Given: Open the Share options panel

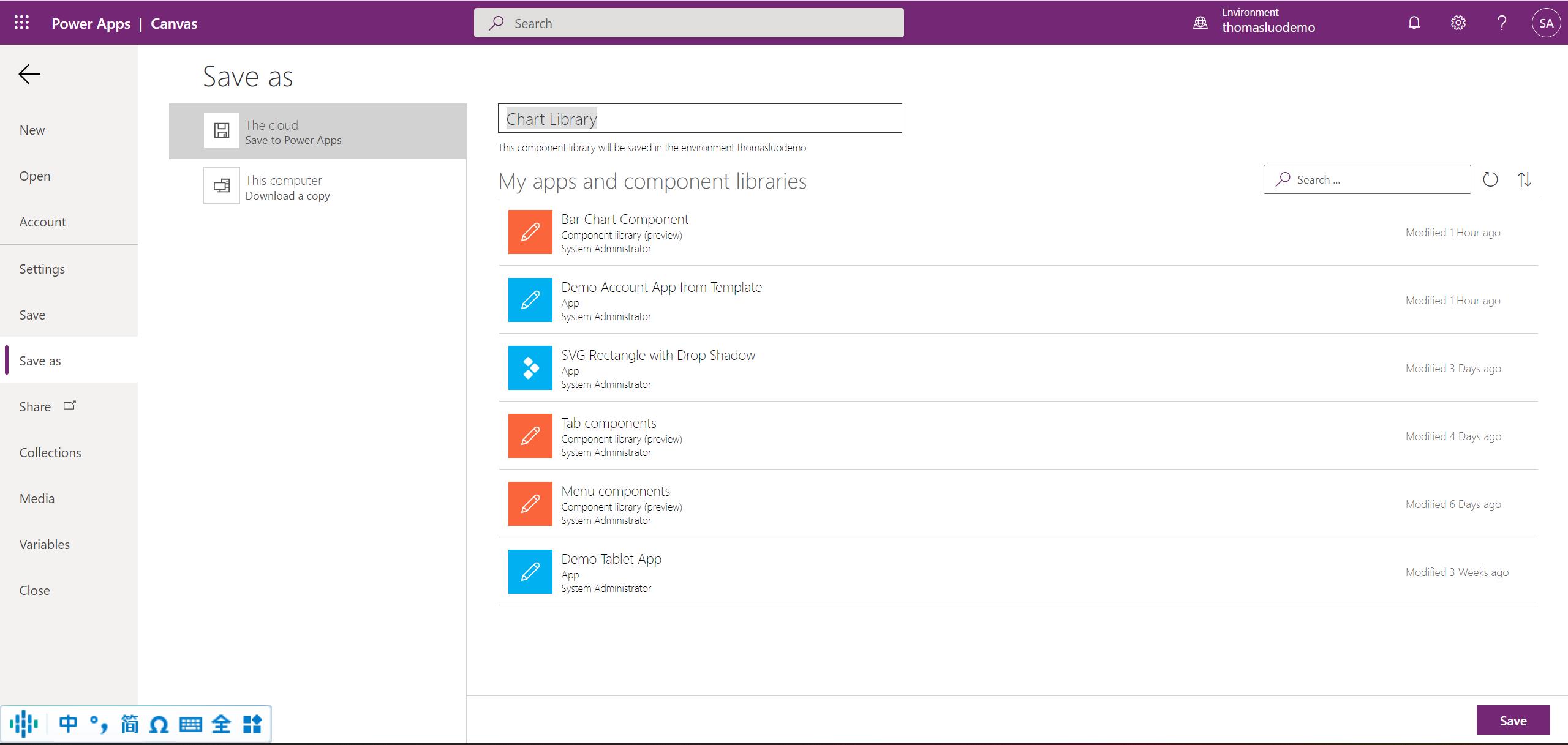Looking at the screenshot, I should (x=46, y=406).
